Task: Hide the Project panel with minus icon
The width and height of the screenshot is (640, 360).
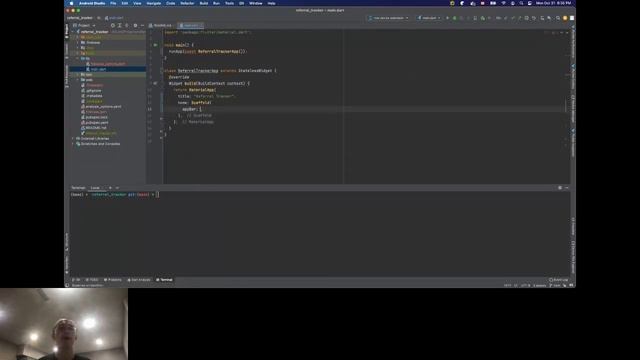Action: click(142, 25)
